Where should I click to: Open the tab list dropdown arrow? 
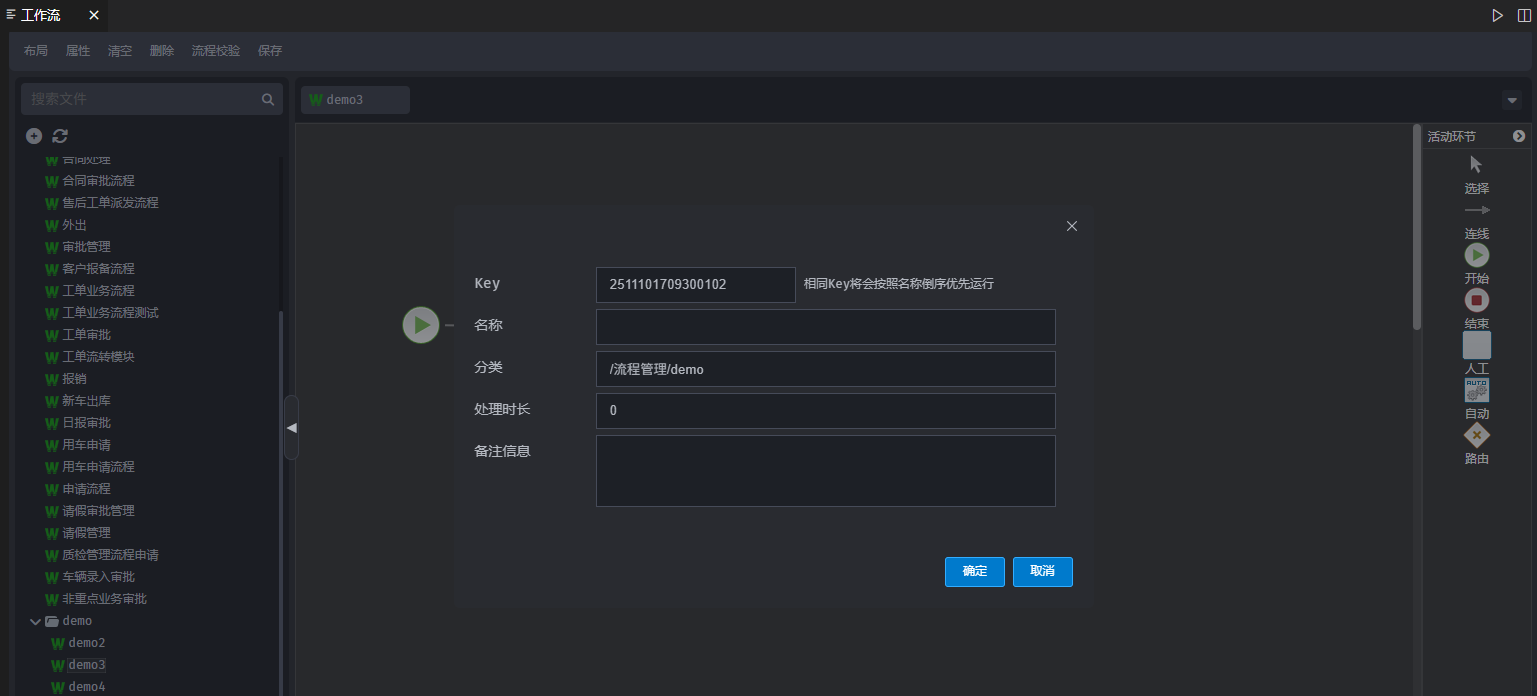pos(1511,100)
